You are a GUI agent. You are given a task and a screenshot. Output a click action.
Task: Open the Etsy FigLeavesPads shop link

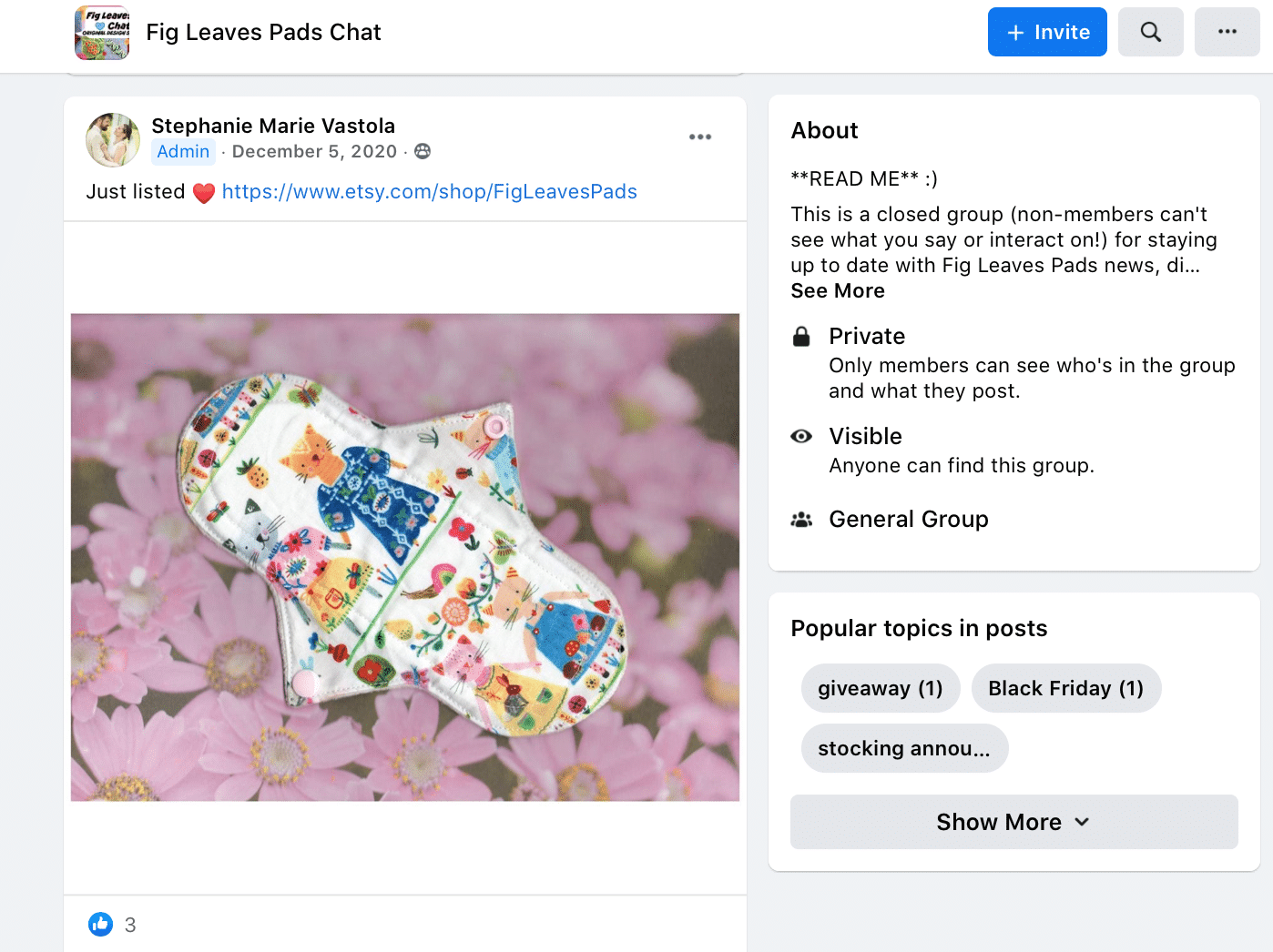[x=429, y=192]
